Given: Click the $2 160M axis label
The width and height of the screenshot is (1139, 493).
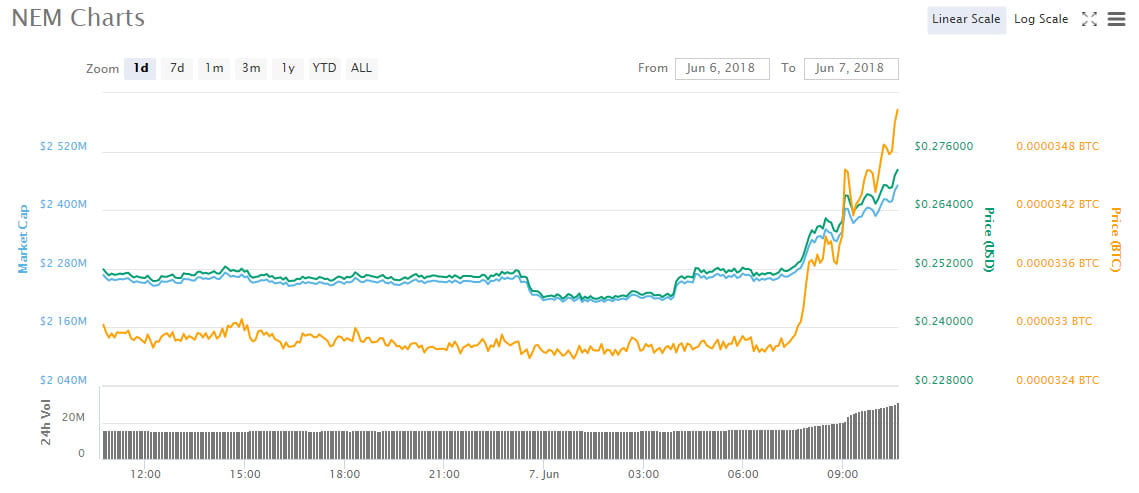Looking at the screenshot, I should [x=63, y=321].
